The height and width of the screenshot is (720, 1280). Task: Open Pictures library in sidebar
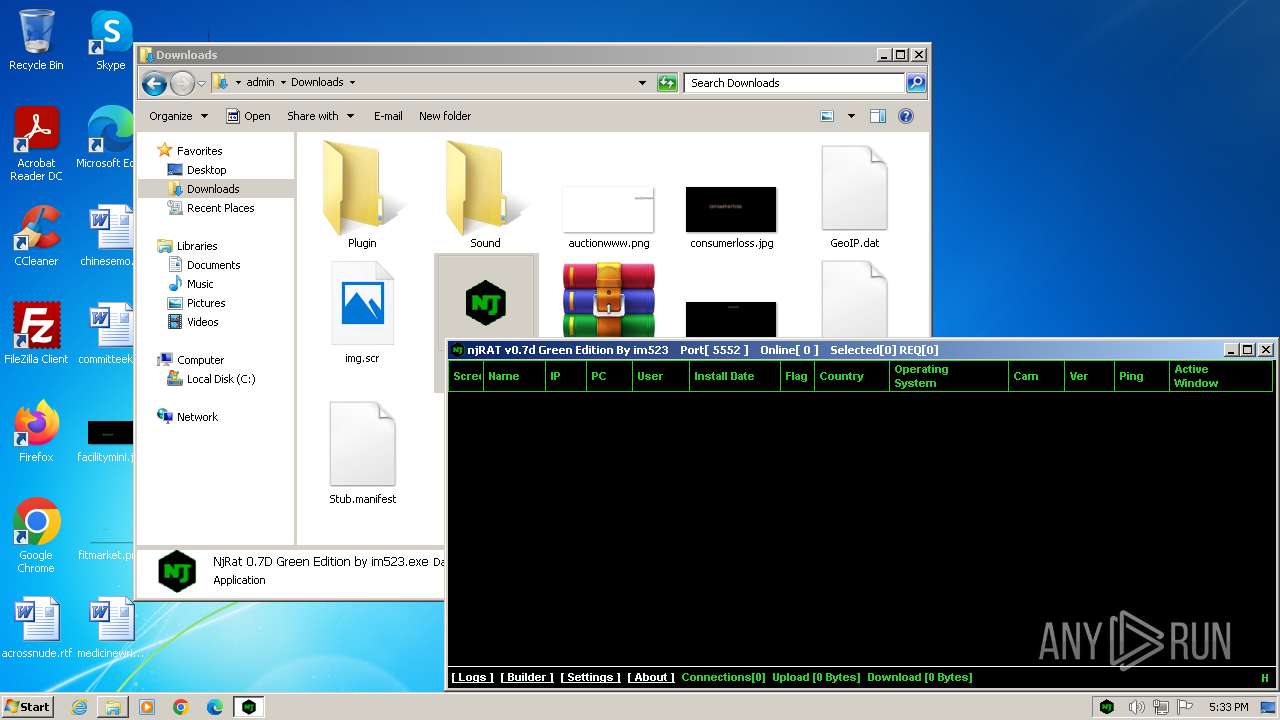pyautogui.click(x=206, y=303)
